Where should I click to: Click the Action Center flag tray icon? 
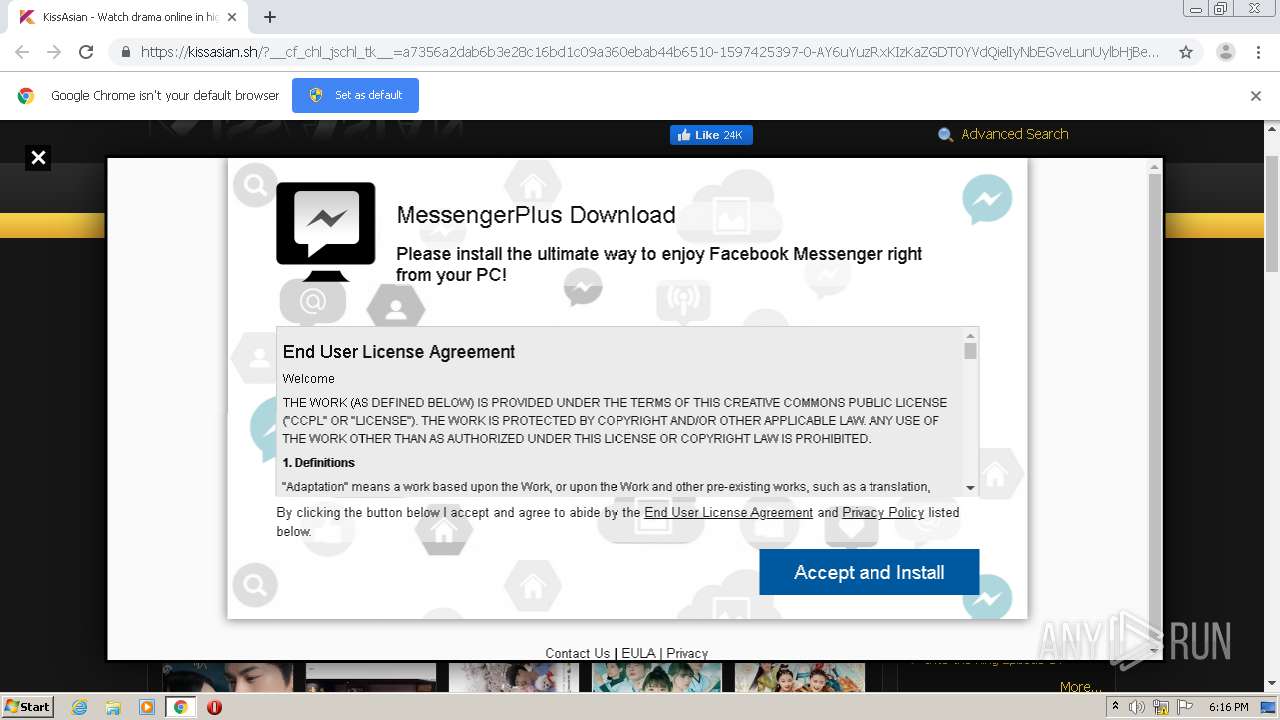tap(1184, 707)
